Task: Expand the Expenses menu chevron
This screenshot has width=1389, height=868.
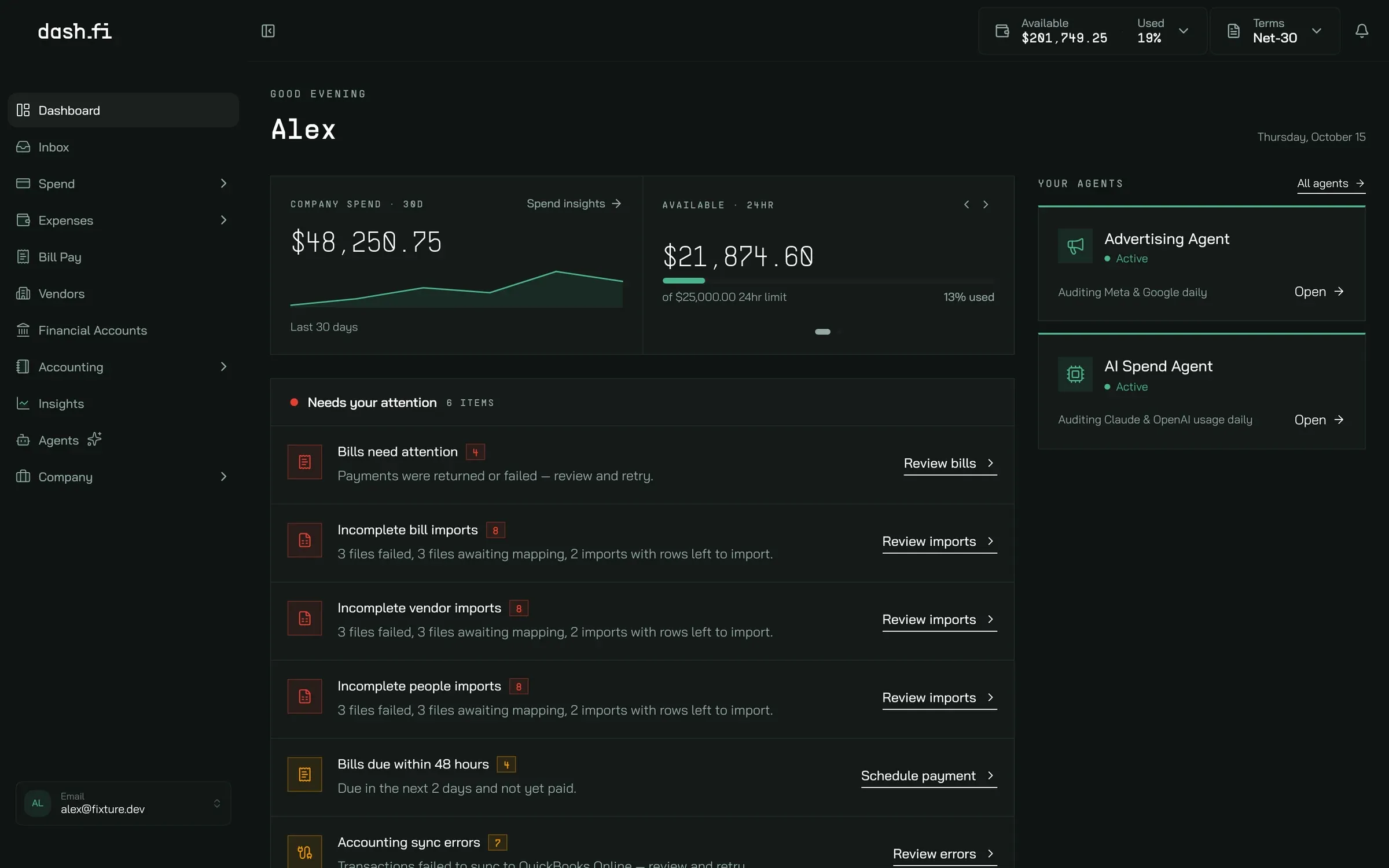Action: click(223, 220)
